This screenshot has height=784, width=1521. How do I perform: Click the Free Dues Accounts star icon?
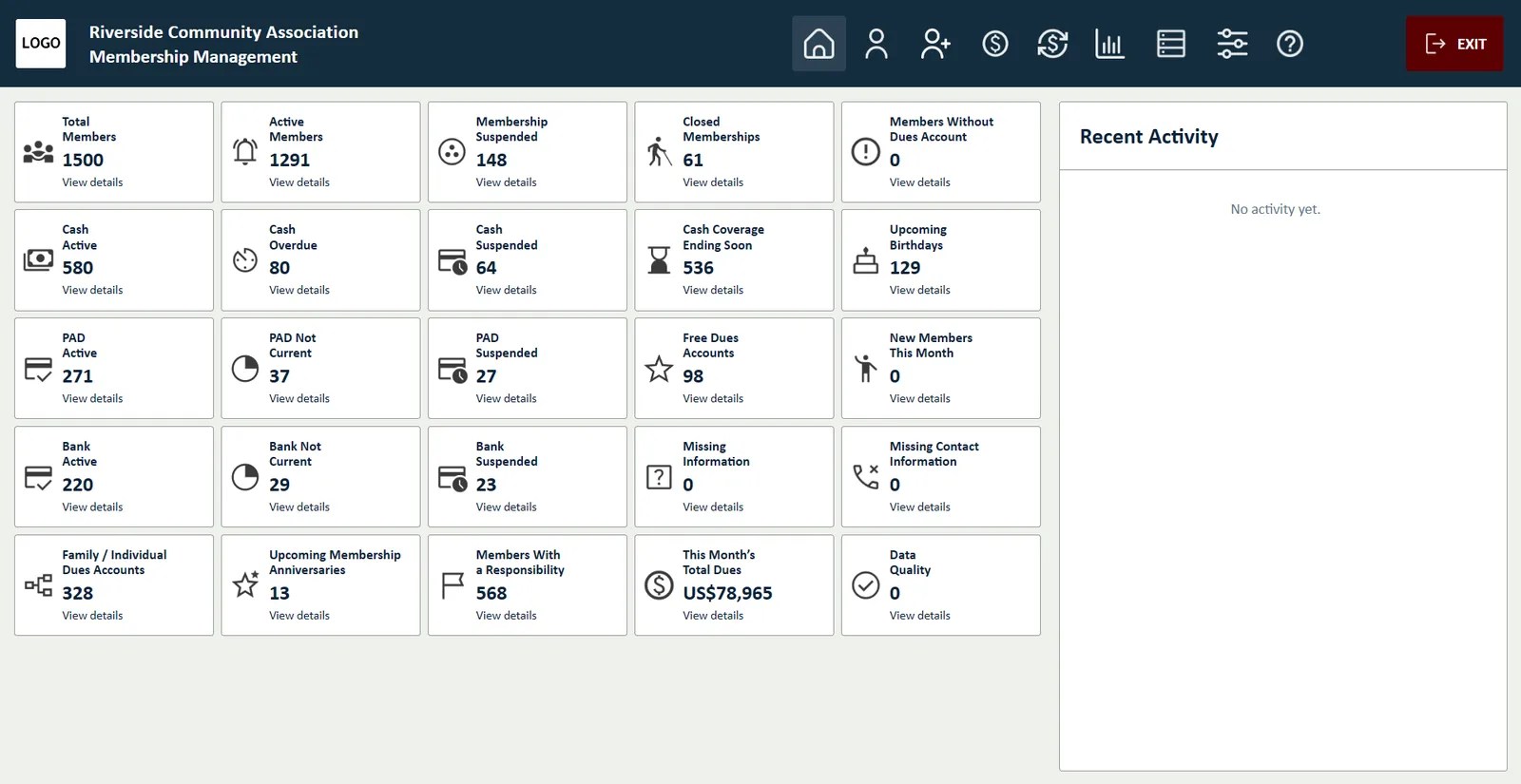[x=659, y=369]
